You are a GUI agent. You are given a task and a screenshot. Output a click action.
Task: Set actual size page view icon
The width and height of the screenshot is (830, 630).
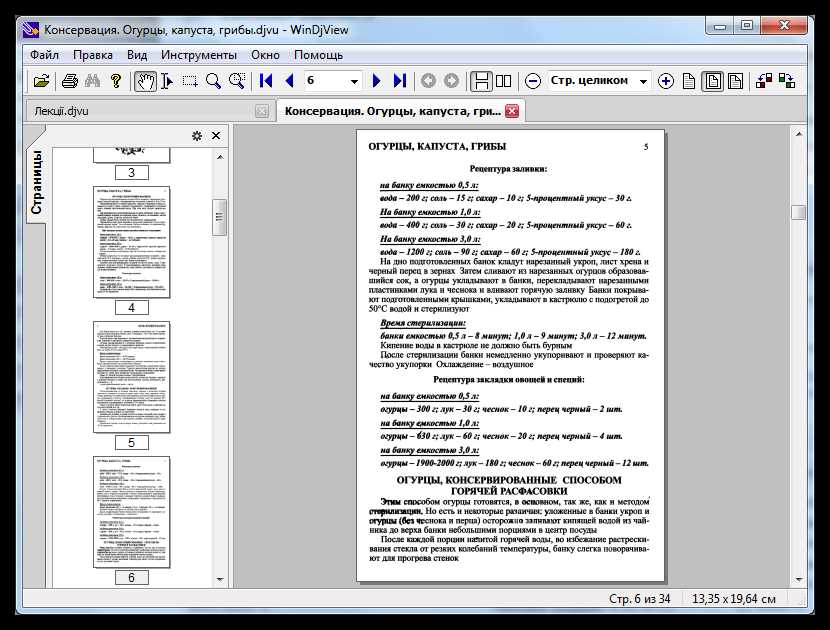click(689, 81)
